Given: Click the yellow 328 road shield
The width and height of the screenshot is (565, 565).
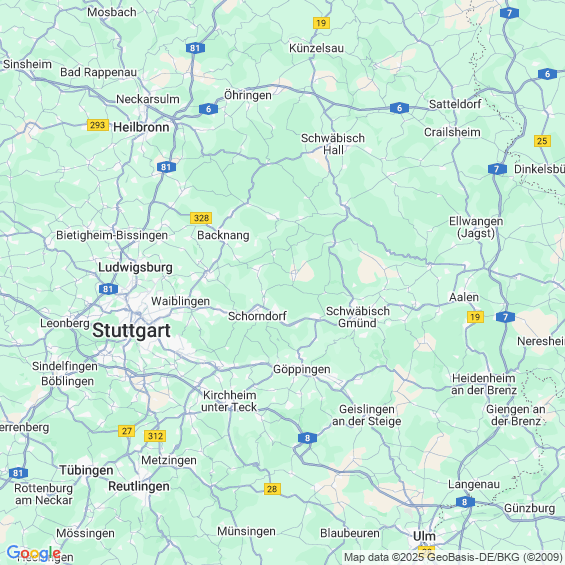Looking at the screenshot, I should point(201,218).
